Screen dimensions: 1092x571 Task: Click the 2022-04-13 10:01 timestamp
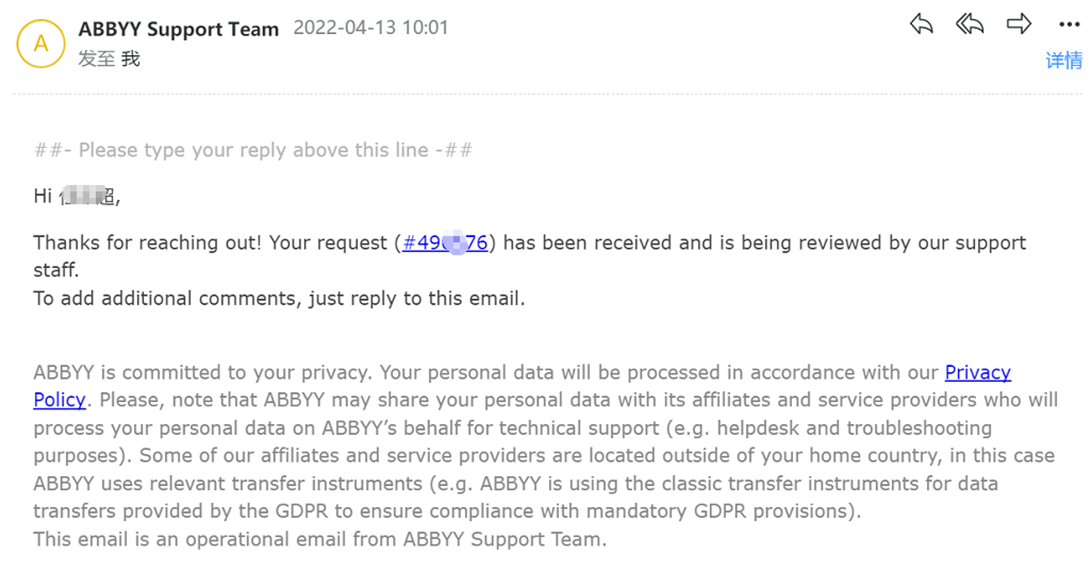pyautogui.click(x=371, y=28)
